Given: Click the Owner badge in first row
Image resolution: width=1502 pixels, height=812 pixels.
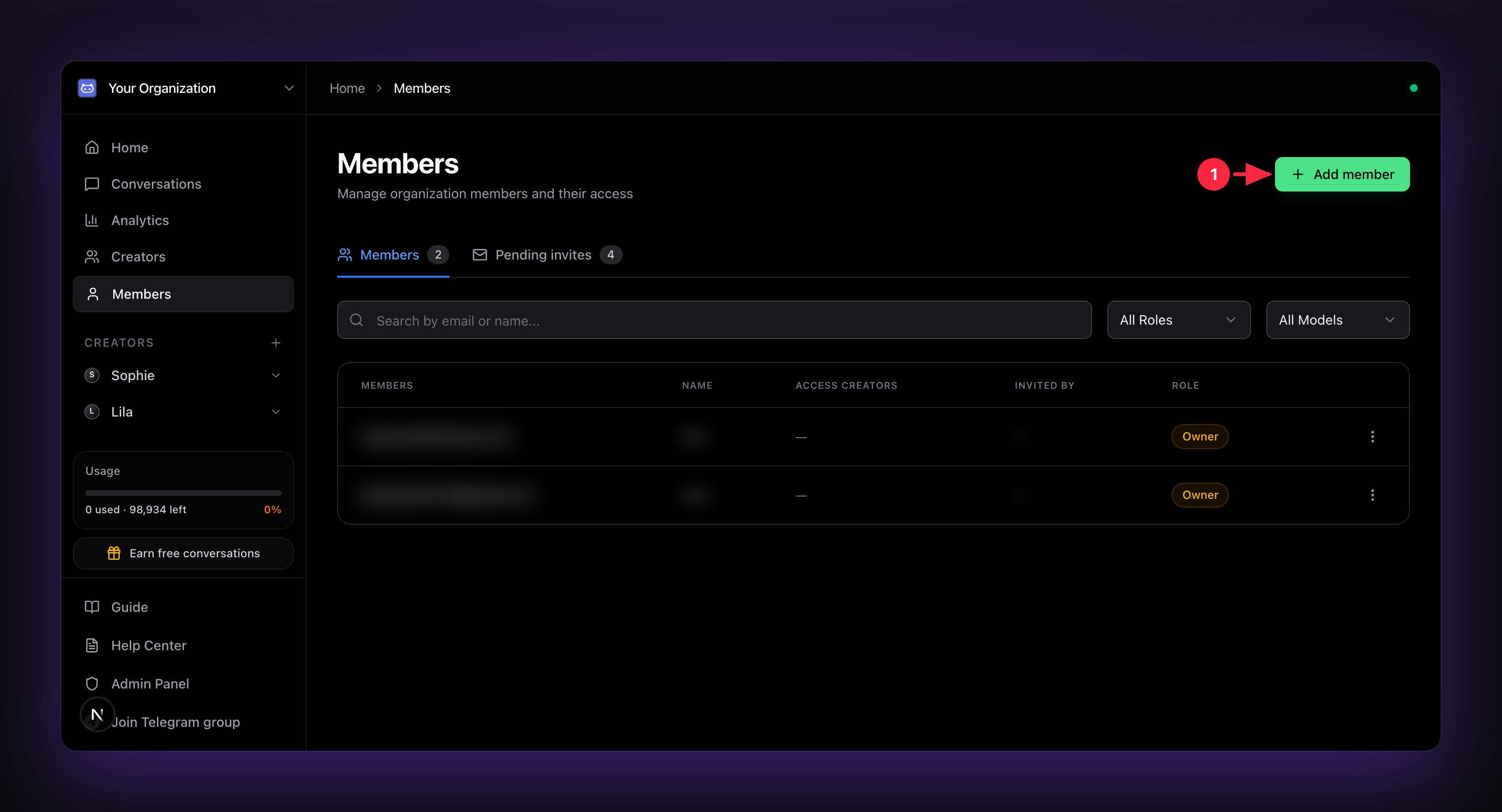Looking at the screenshot, I should pos(1200,437).
